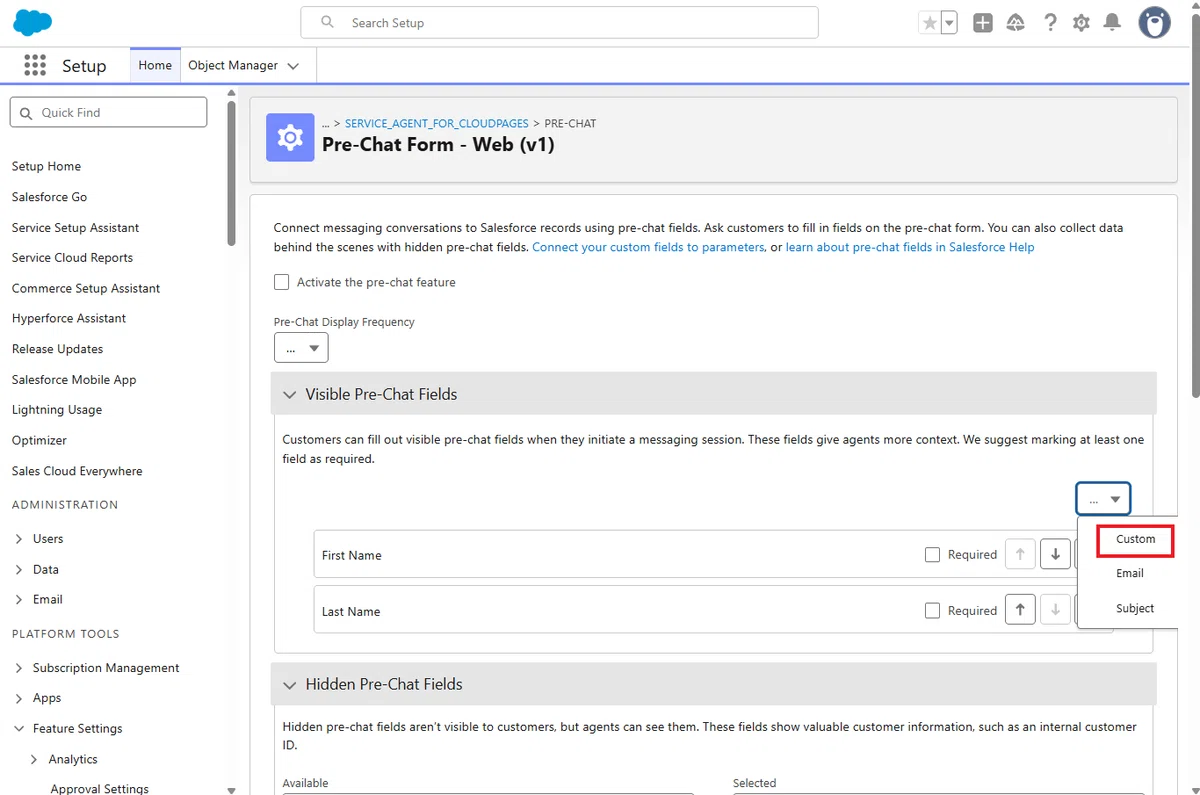Open Trailhead guidance icon
The width and height of the screenshot is (1200, 795).
tap(1016, 23)
